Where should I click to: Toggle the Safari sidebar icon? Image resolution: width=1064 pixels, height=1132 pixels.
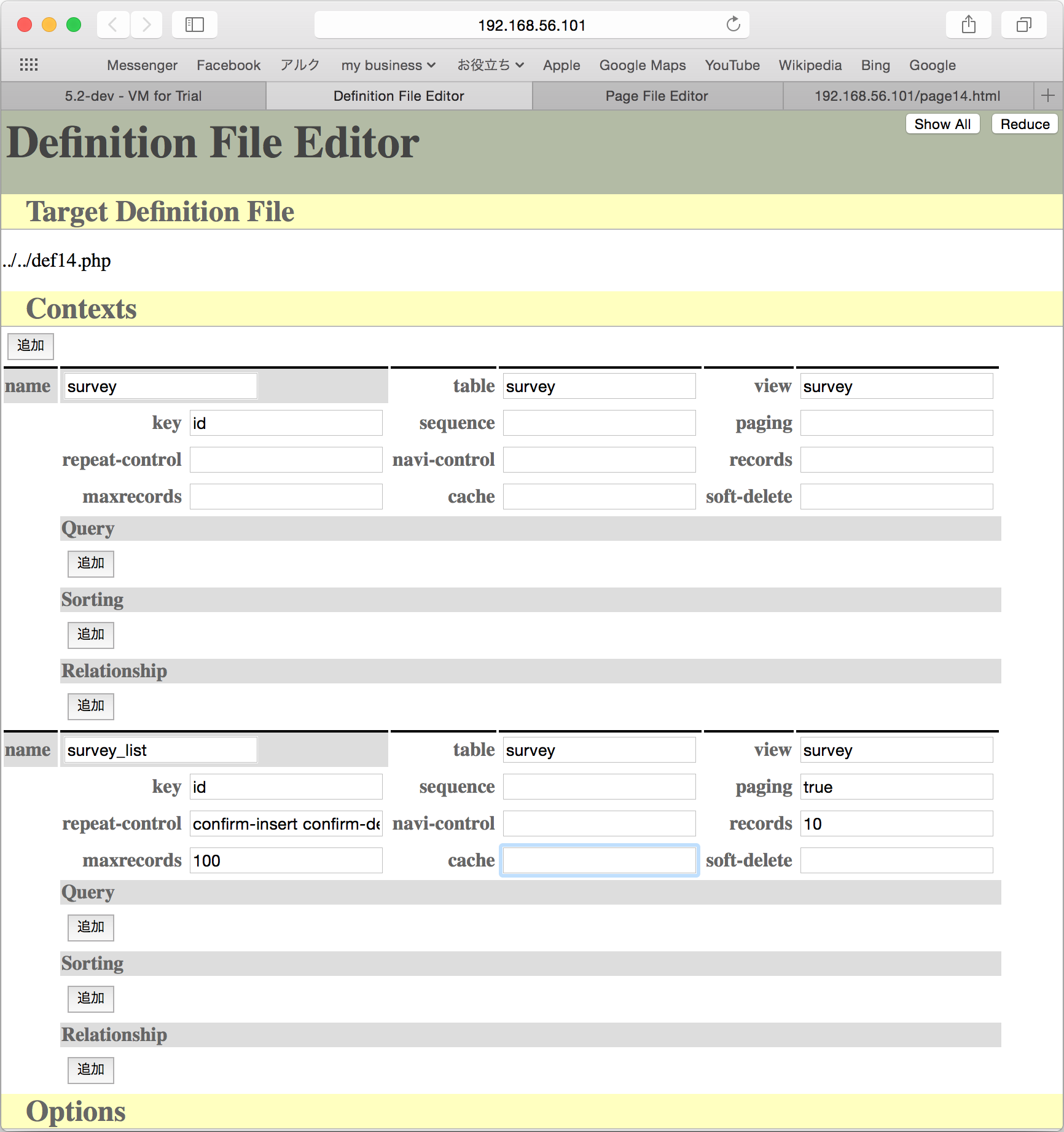pyautogui.click(x=195, y=25)
